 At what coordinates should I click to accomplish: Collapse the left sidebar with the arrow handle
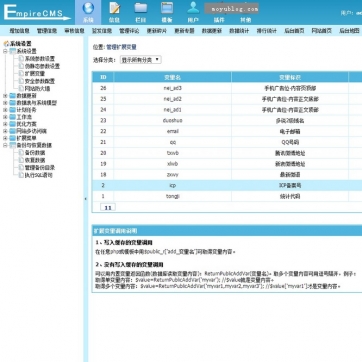85,199
